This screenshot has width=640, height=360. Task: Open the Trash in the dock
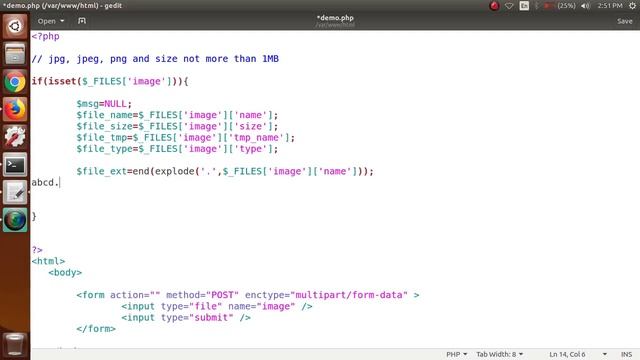pos(15,345)
